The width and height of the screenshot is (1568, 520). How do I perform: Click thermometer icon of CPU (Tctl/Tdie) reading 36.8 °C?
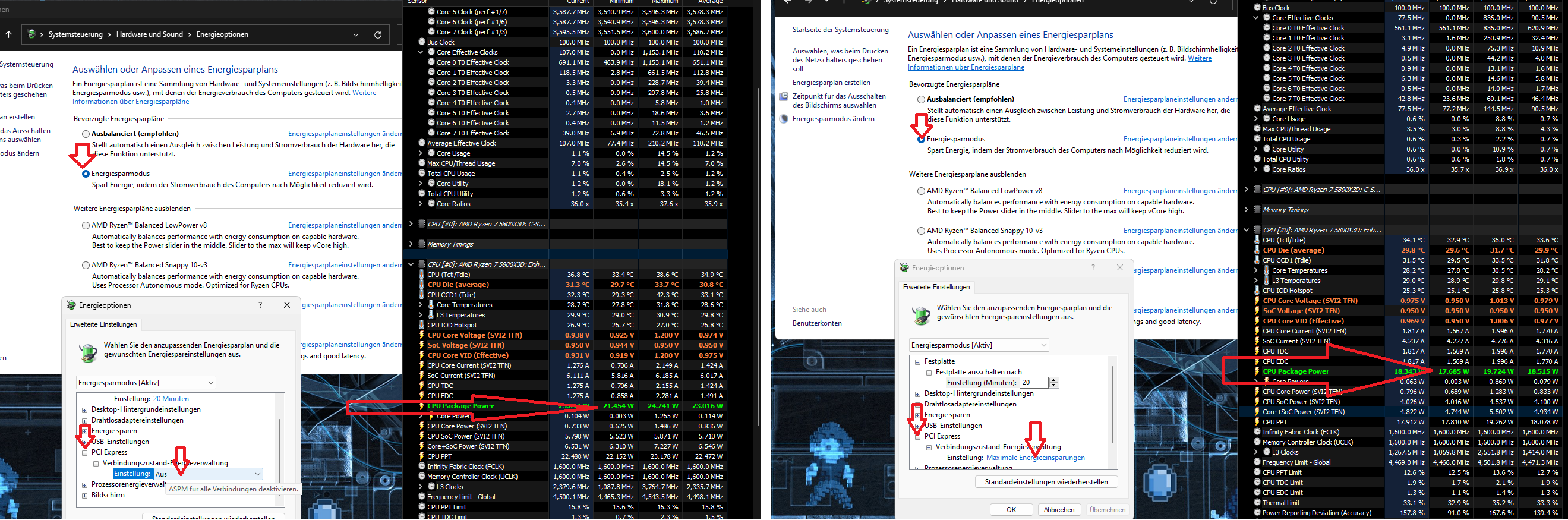(x=421, y=275)
